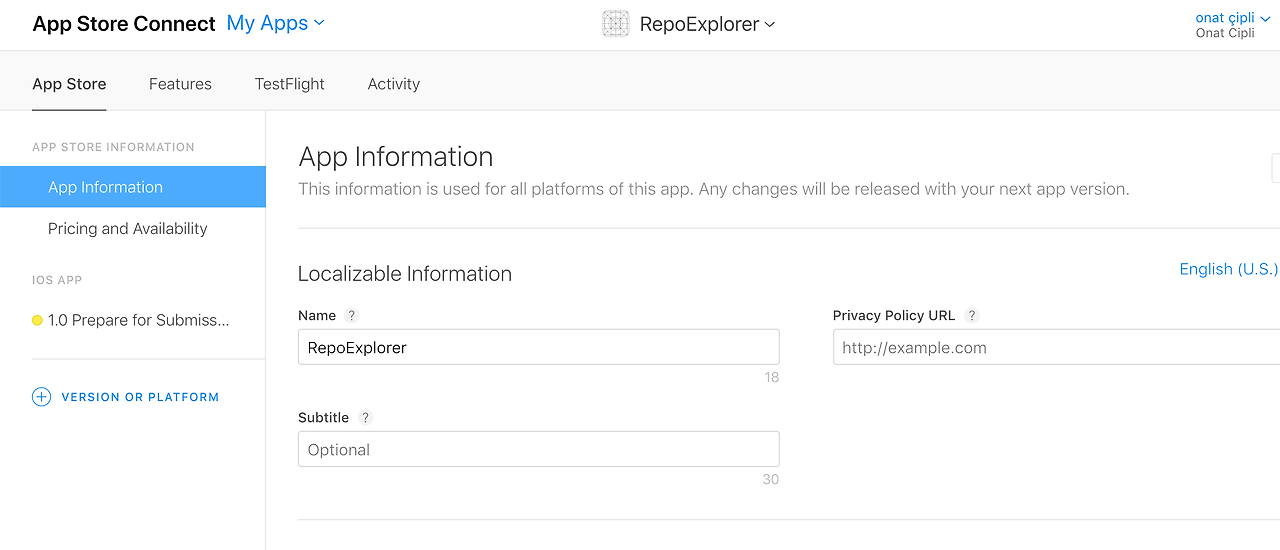Click the Privacy Policy URL help icon
The height and width of the screenshot is (550, 1280).
(971, 315)
